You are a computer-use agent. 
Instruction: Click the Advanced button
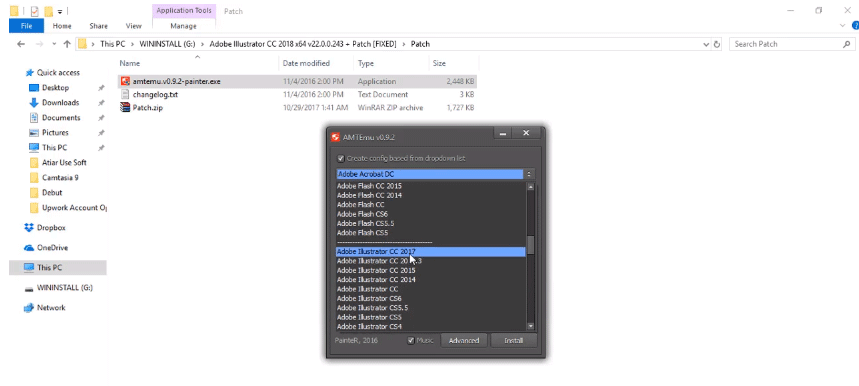(x=464, y=341)
